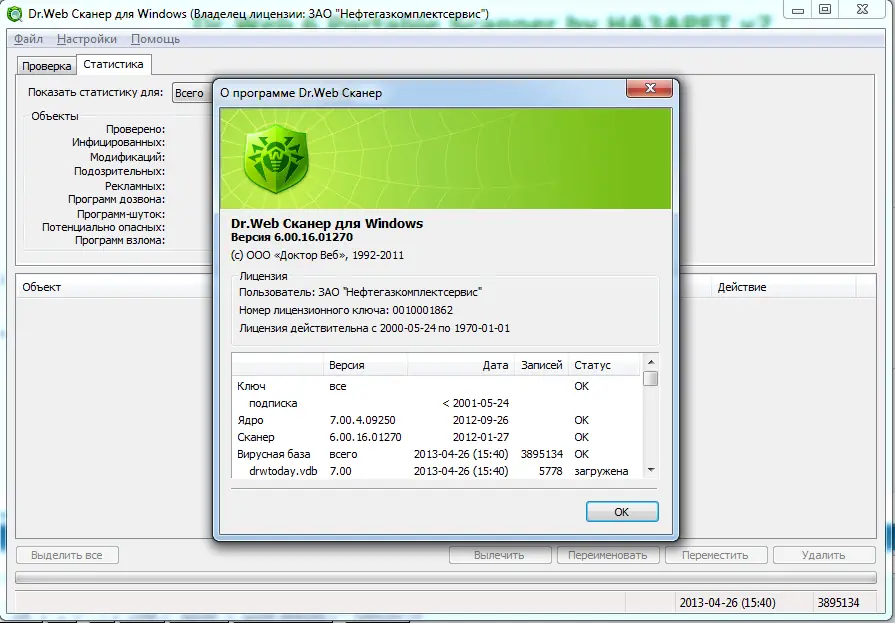Click the Переместить button

(715, 555)
